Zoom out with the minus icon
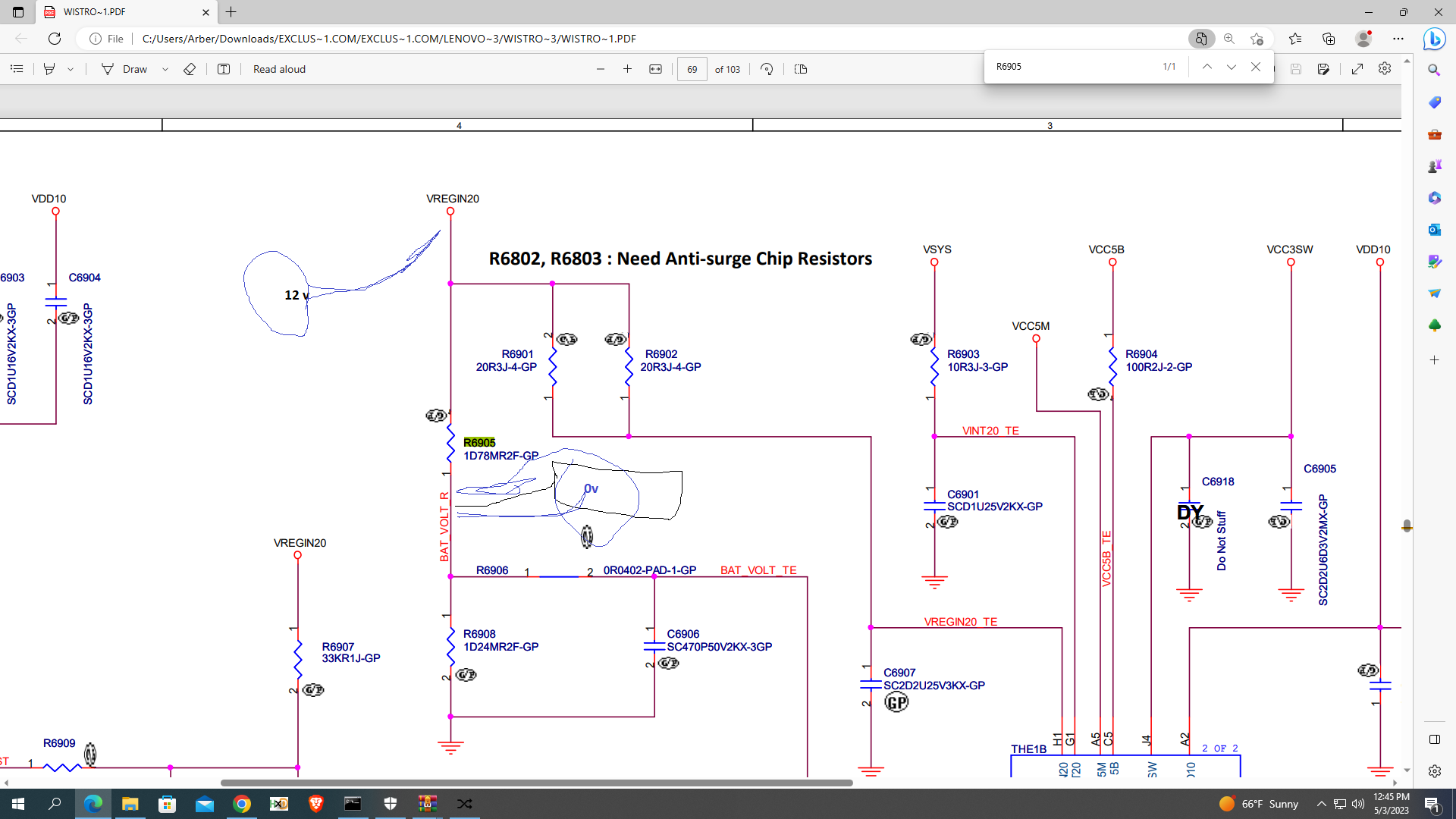Screen dimensions: 1456x819 point(601,69)
